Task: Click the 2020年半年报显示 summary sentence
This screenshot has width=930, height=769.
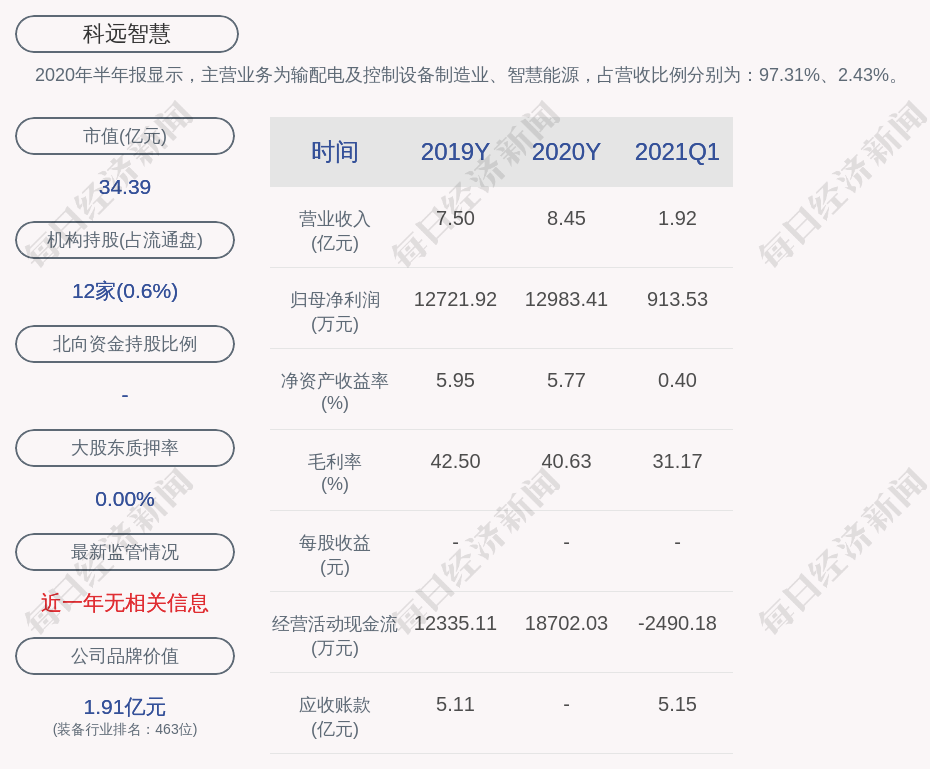Action: (x=469, y=75)
